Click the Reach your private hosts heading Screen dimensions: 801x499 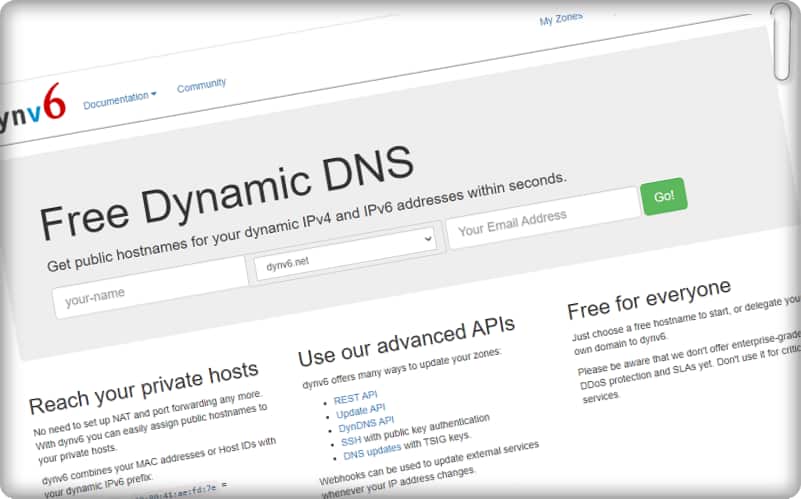pyautogui.click(x=144, y=388)
